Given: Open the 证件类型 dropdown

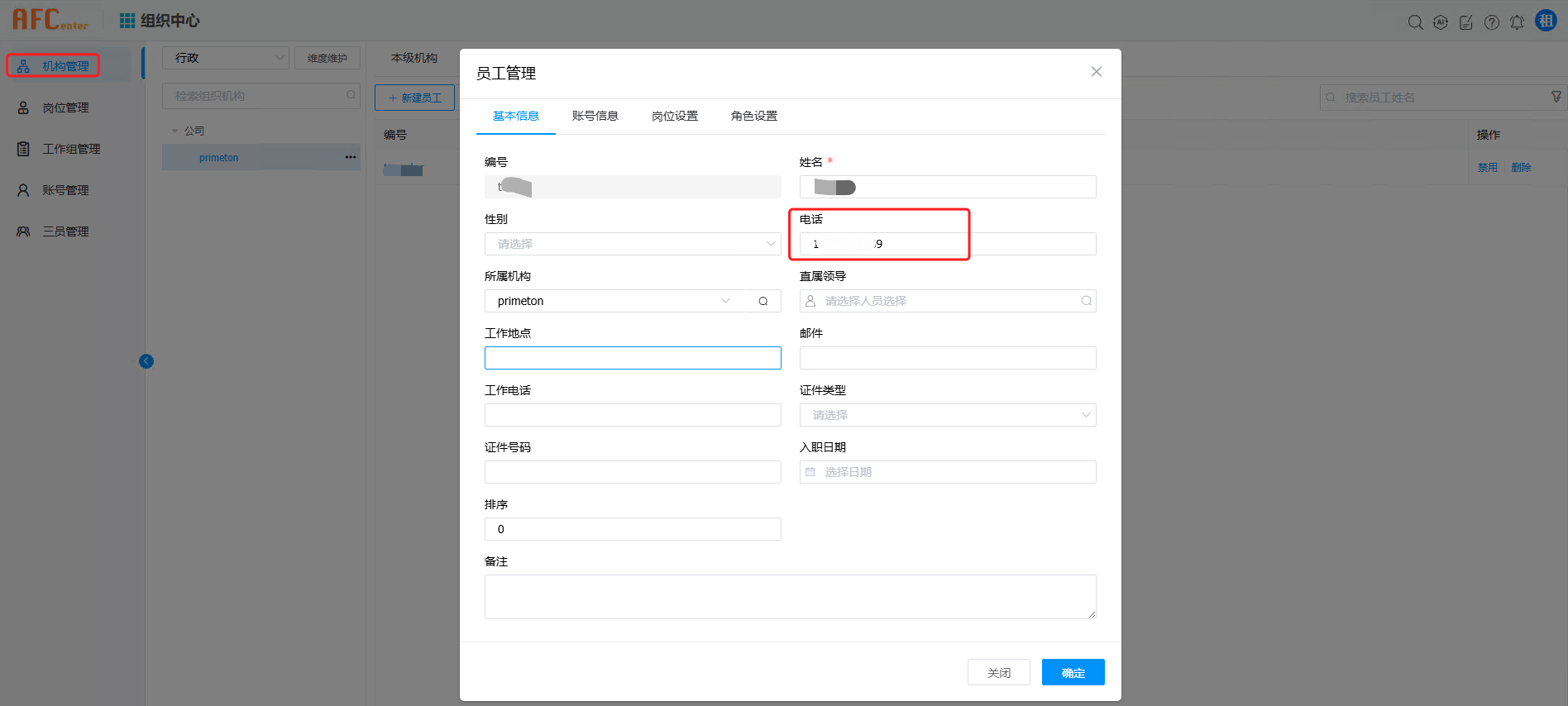Looking at the screenshot, I should [947, 415].
